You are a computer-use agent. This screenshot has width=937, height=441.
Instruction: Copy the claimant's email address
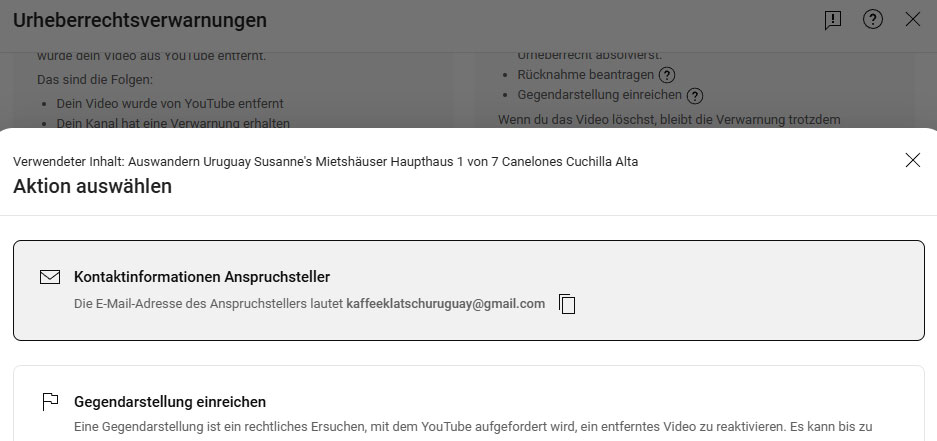(567, 304)
